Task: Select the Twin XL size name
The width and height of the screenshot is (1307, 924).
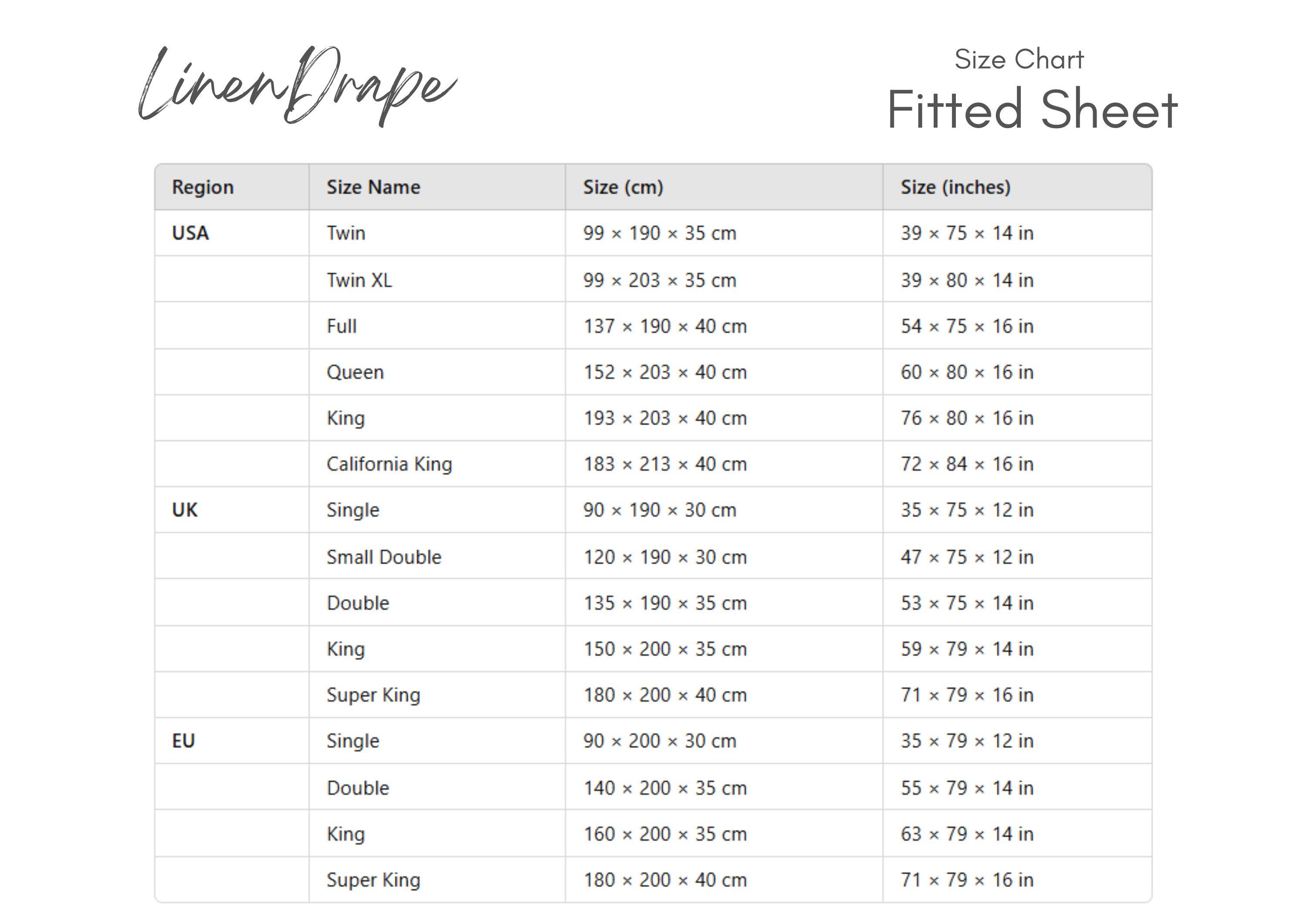Action: click(359, 280)
